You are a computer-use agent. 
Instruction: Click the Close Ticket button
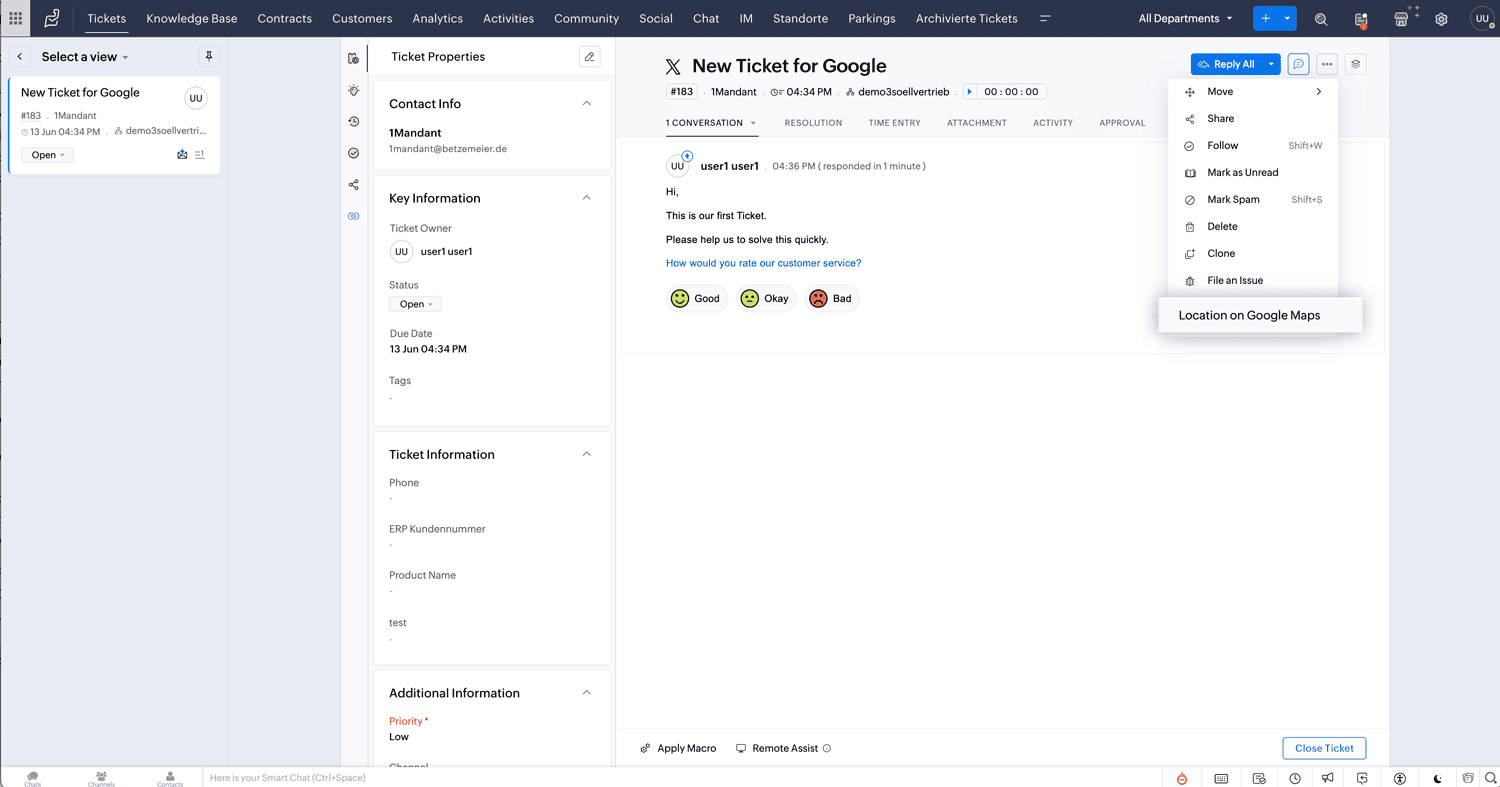pyautogui.click(x=1324, y=748)
